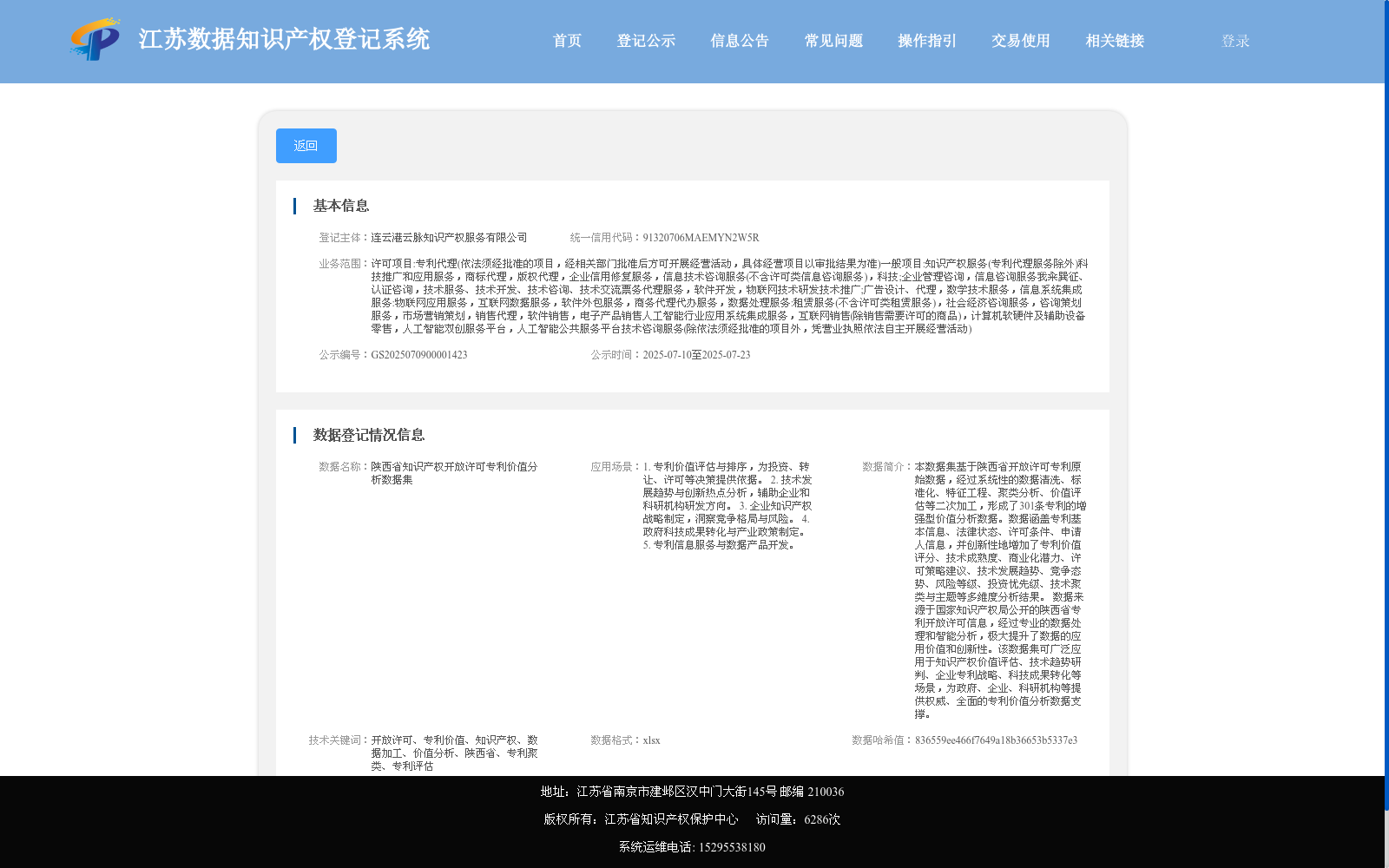Open the 登记公示 menu item
The height and width of the screenshot is (868, 1389).
(x=646, y=41)
